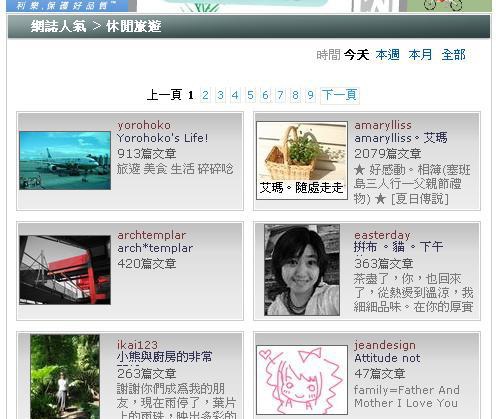Click the 休閒旅遊 category heading
This screenshot has width=496, height=419.
click(x=134, y=26)
